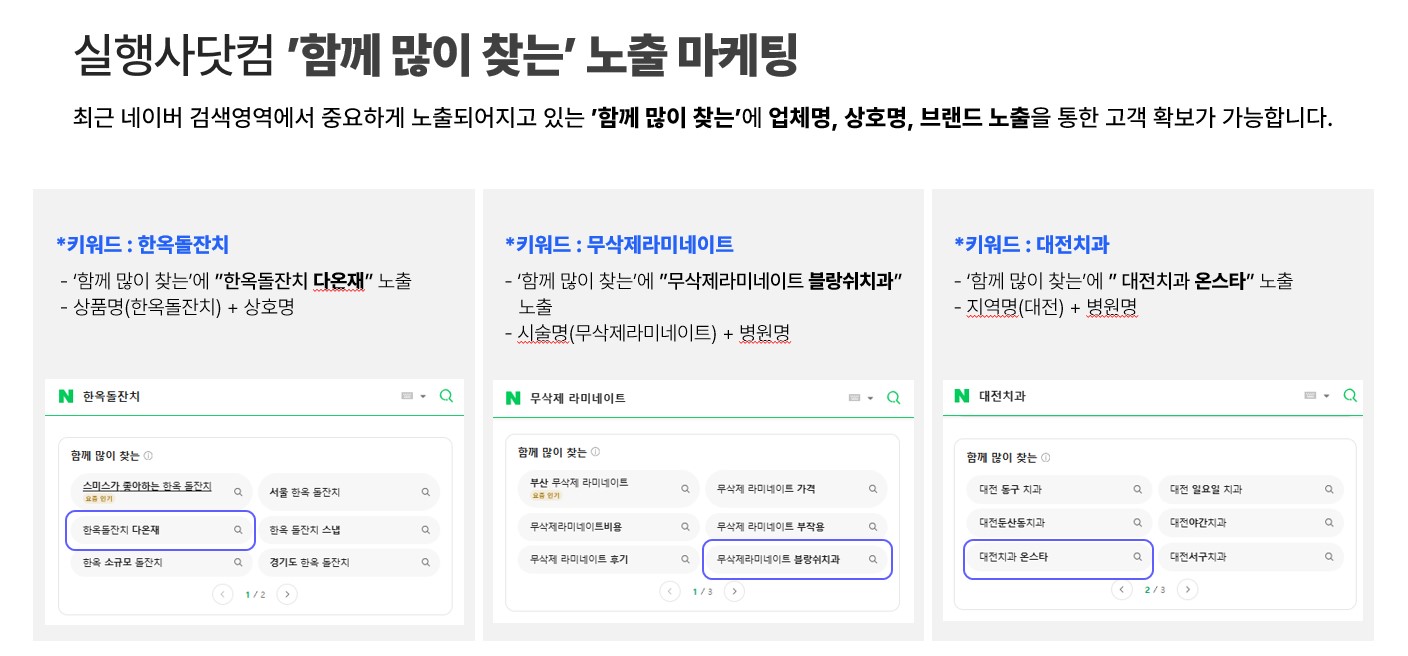Click the Naver logo beside 무삭제 라미네이트
This screenshot has height=656, width=1408.
(x=513, y=398)
